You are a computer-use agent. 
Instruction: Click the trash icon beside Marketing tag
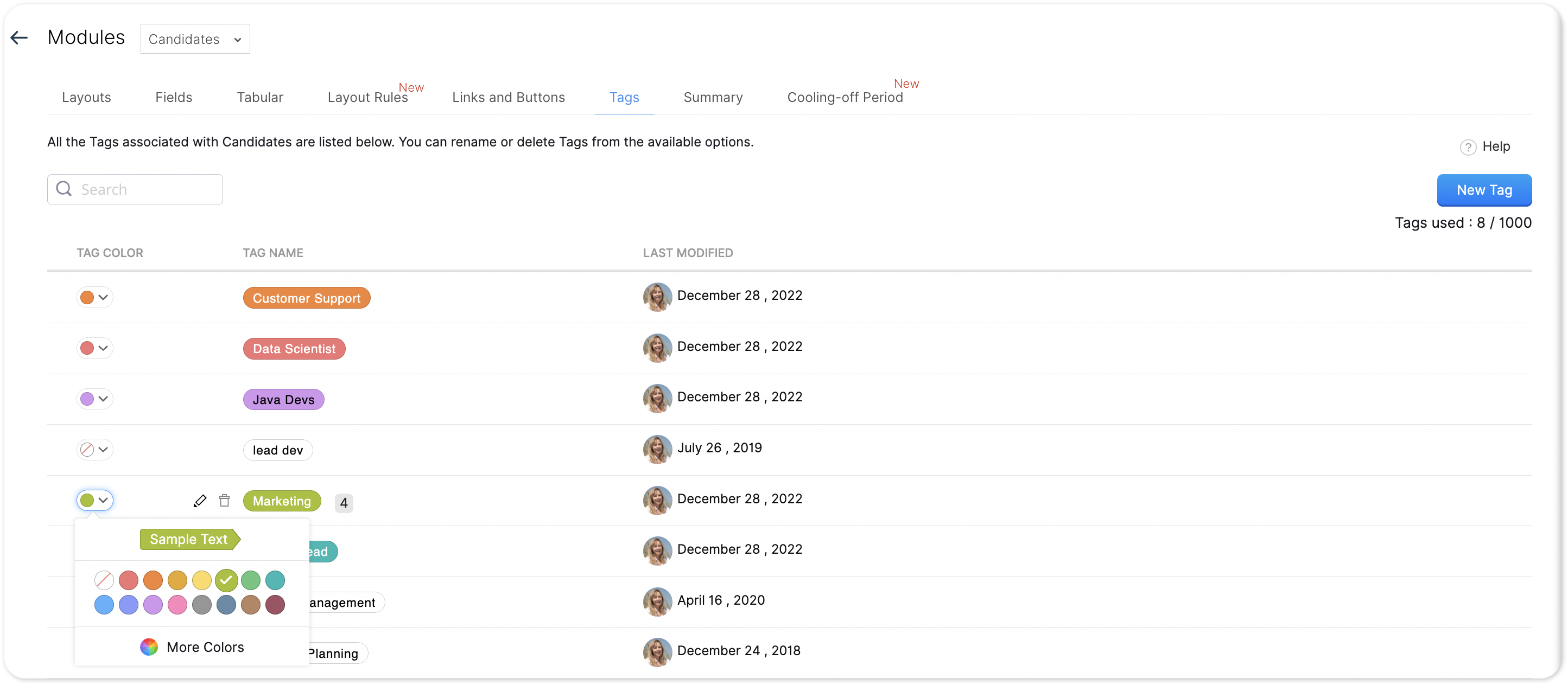click(x=225, y=501)
